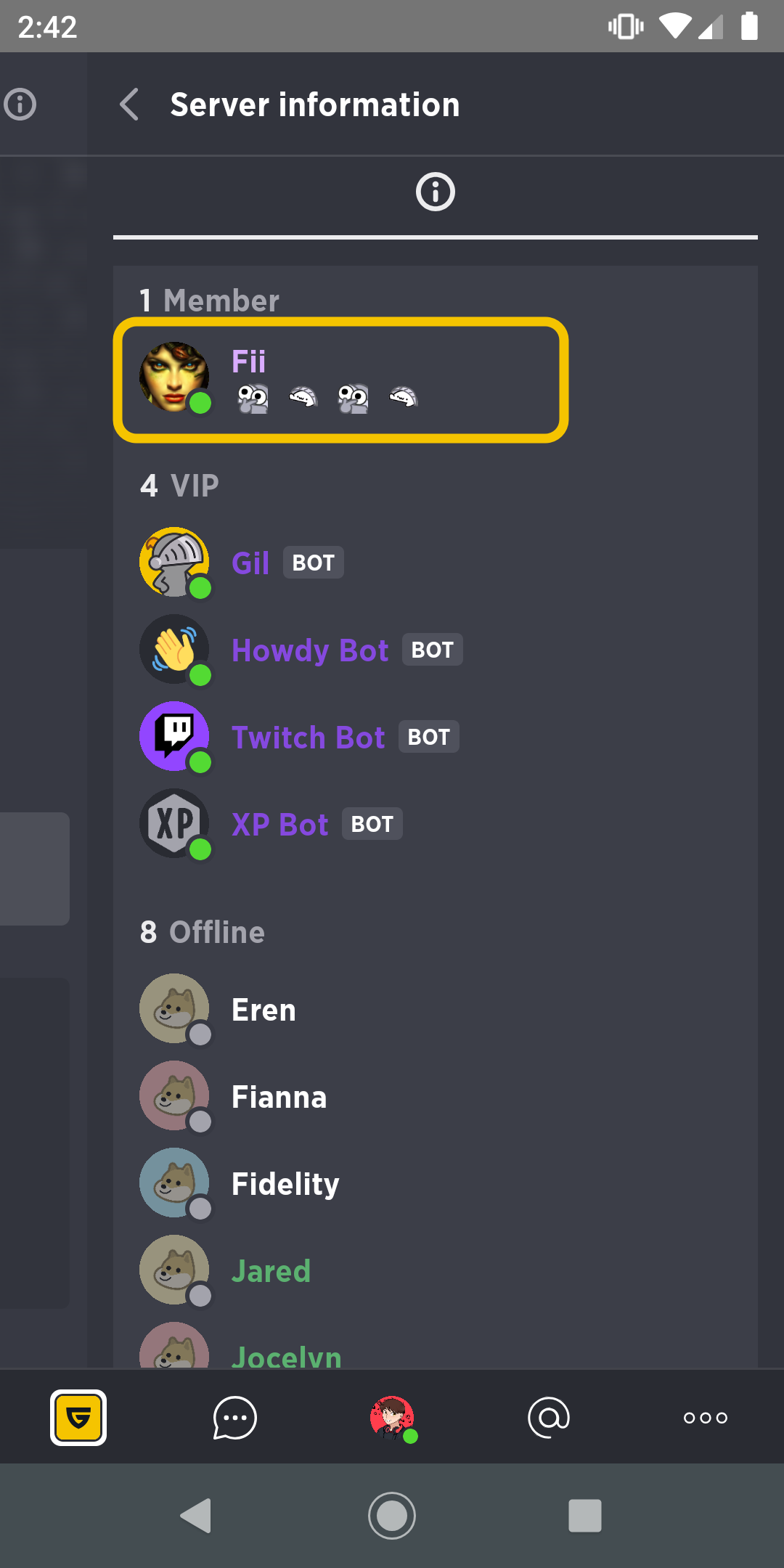Image resolution: width=784 pixels, height=1568 pixels.
Task: Open Gil bot's profile
Action: 436,563
